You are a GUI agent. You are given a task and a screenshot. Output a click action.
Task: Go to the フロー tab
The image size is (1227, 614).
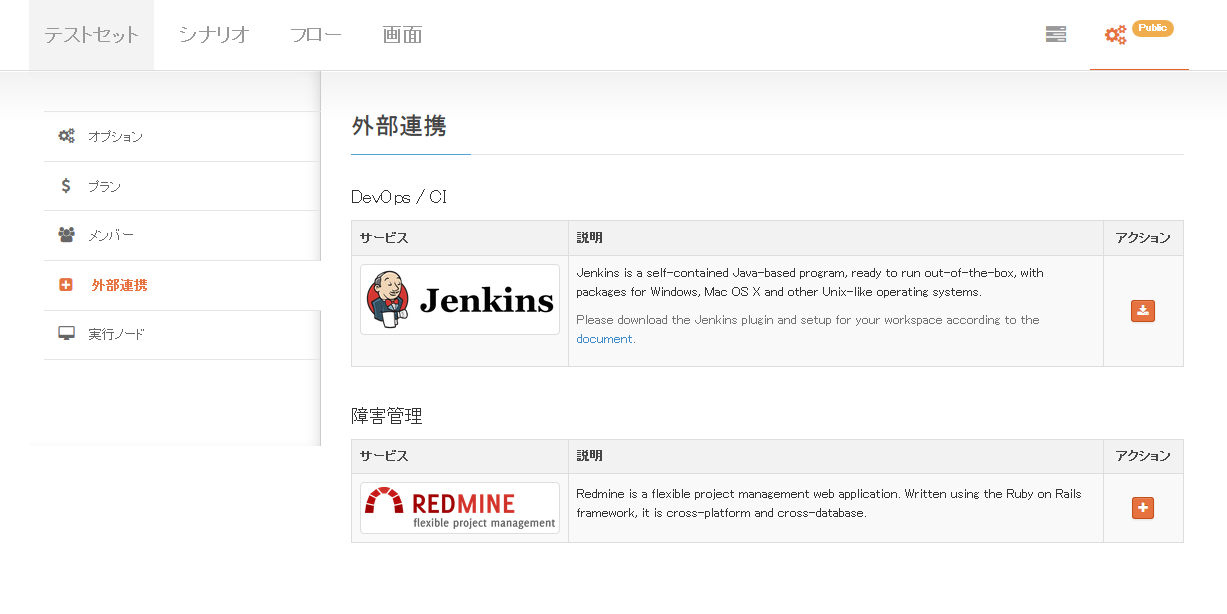(315, 35)
